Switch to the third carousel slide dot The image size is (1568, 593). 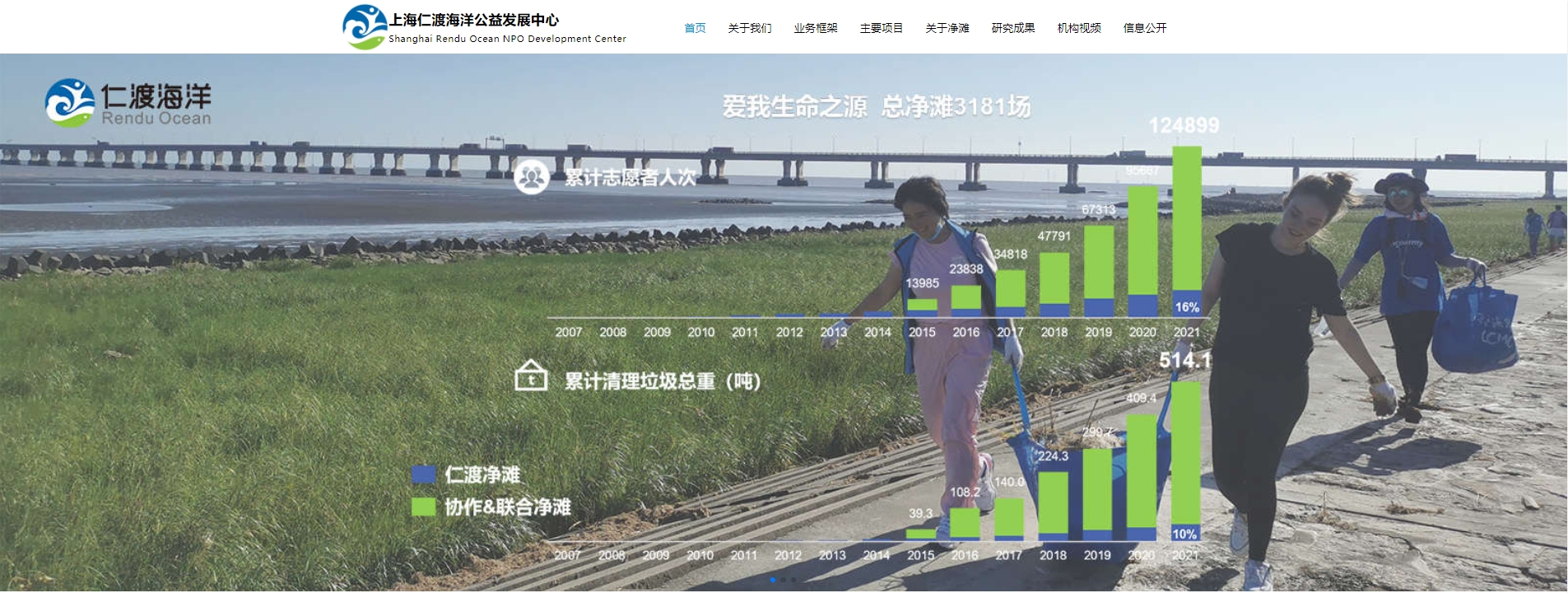tap(793, 580)
